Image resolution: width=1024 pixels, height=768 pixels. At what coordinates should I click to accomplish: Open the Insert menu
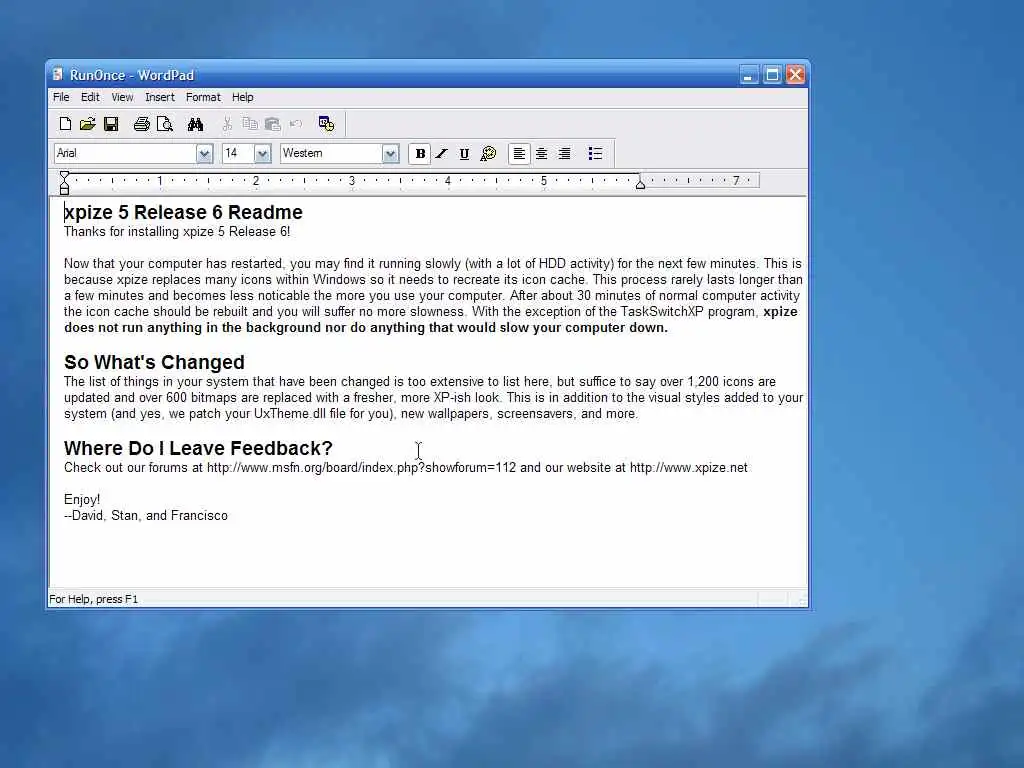coord(160,97)
